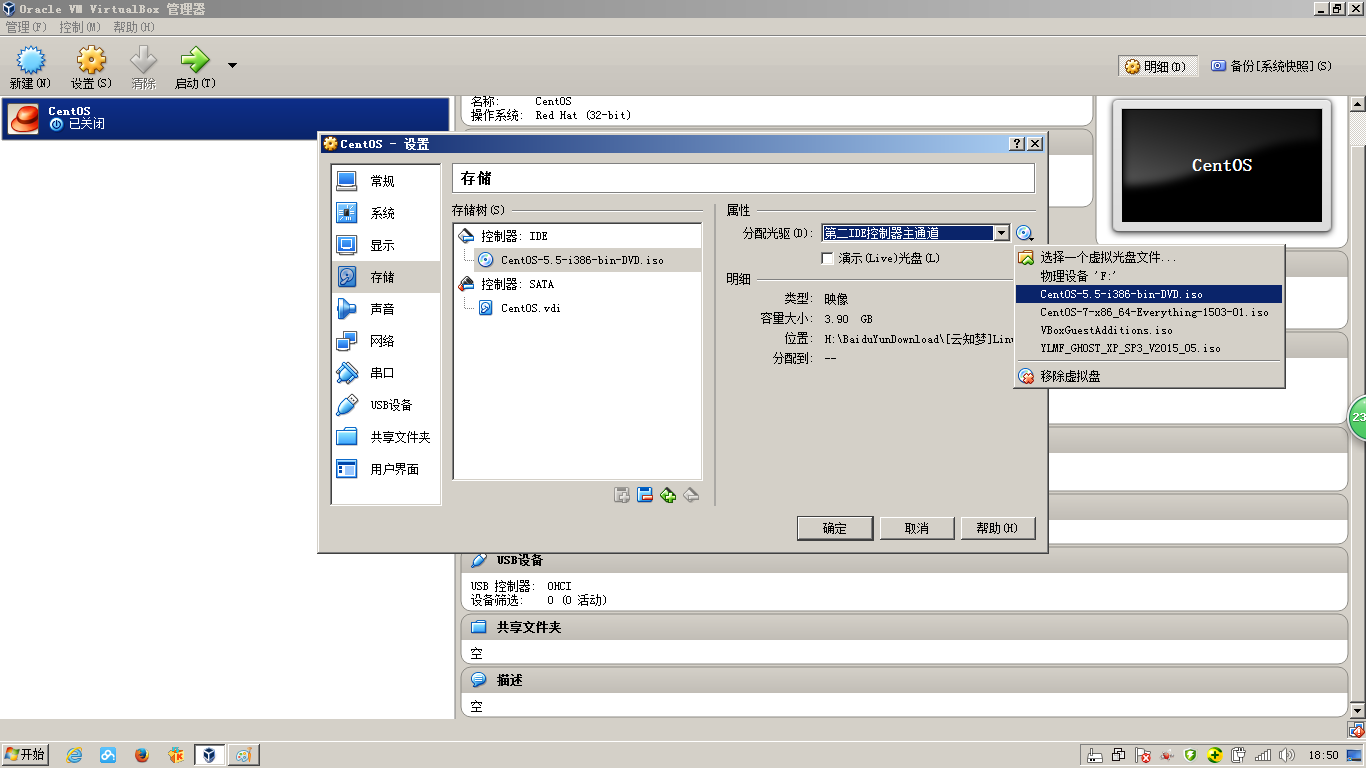Click the VirtualBox taskbar button
Screen dimensions: 1366x768
pyautogui.click(x=209, y=755)
